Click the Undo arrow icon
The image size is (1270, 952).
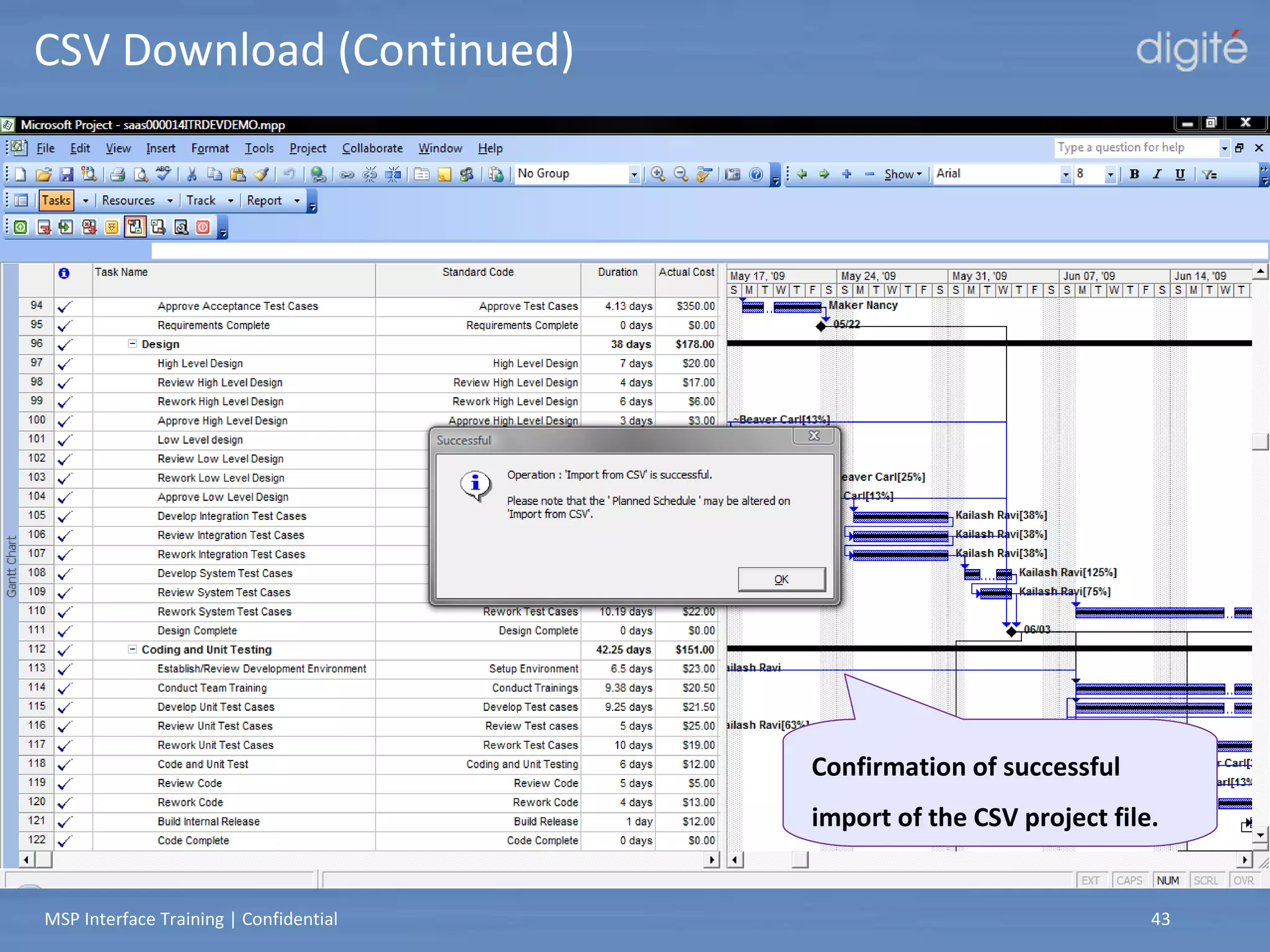tap(289, 175)
